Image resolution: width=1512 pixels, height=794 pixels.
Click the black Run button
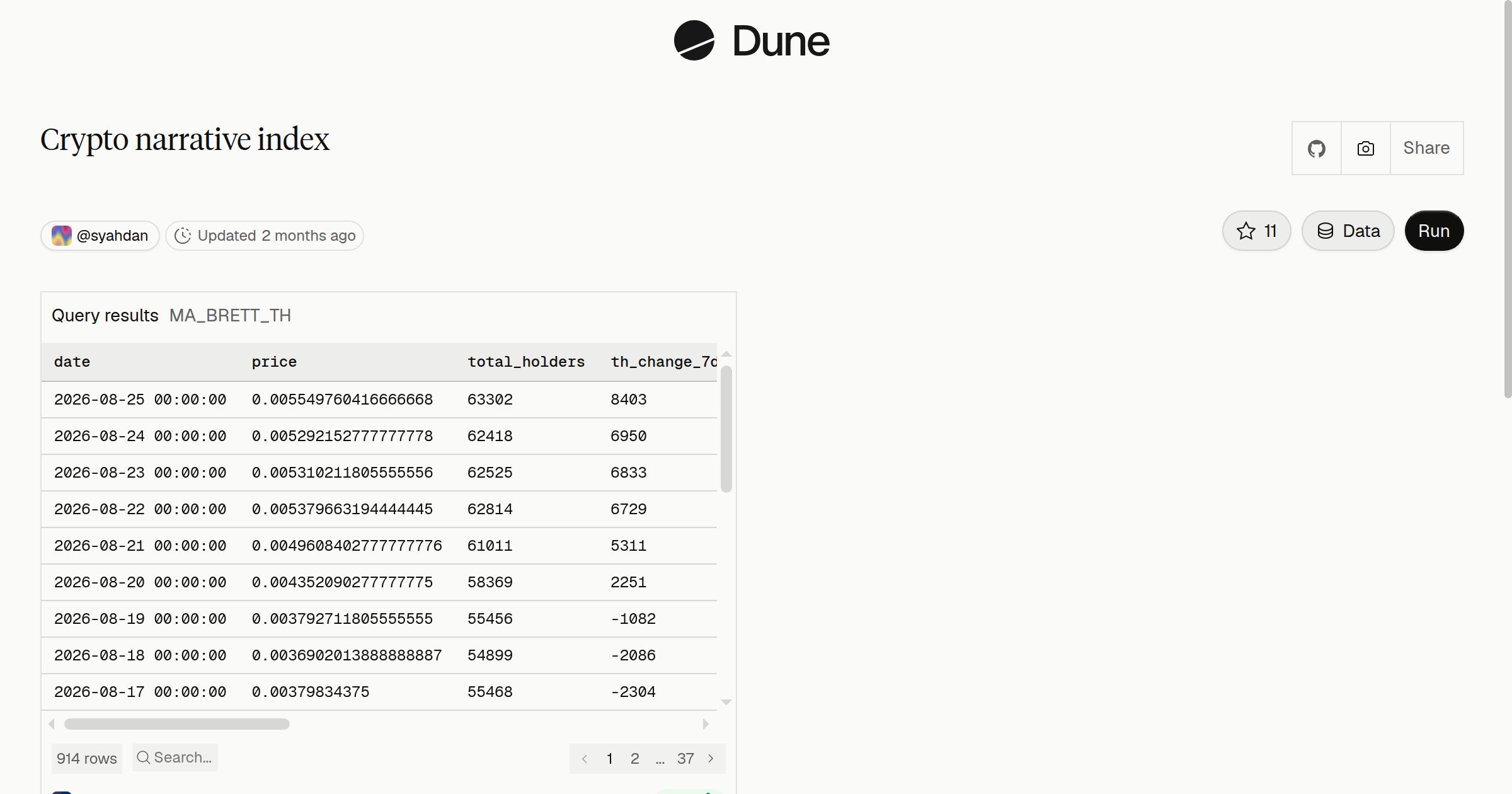(1434, 231)
